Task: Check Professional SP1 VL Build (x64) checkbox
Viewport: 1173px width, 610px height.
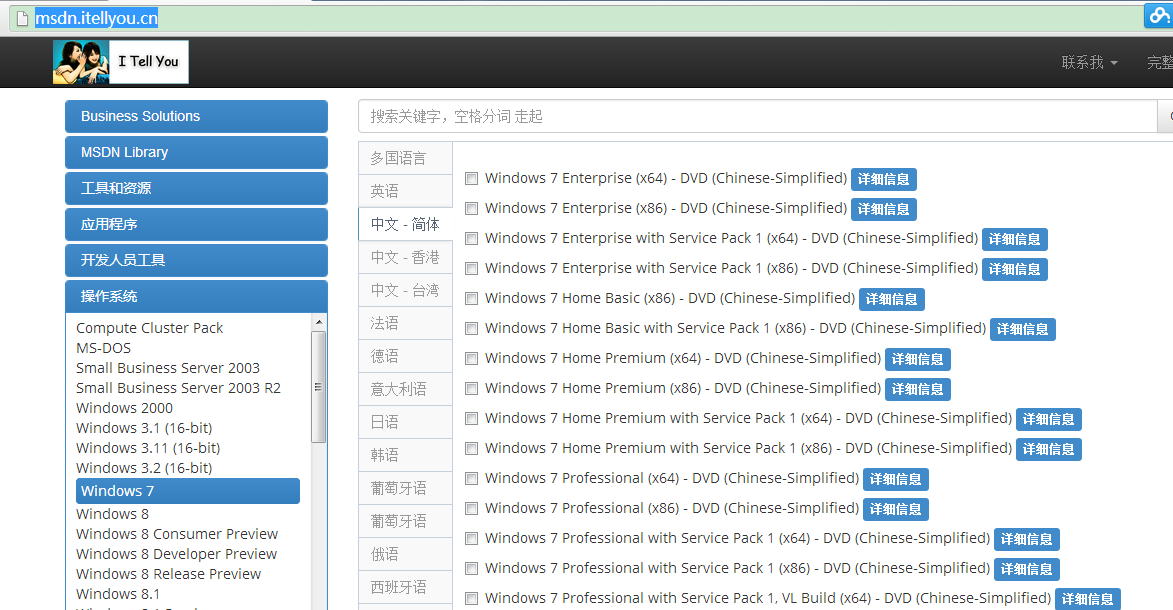Action: 471,598
